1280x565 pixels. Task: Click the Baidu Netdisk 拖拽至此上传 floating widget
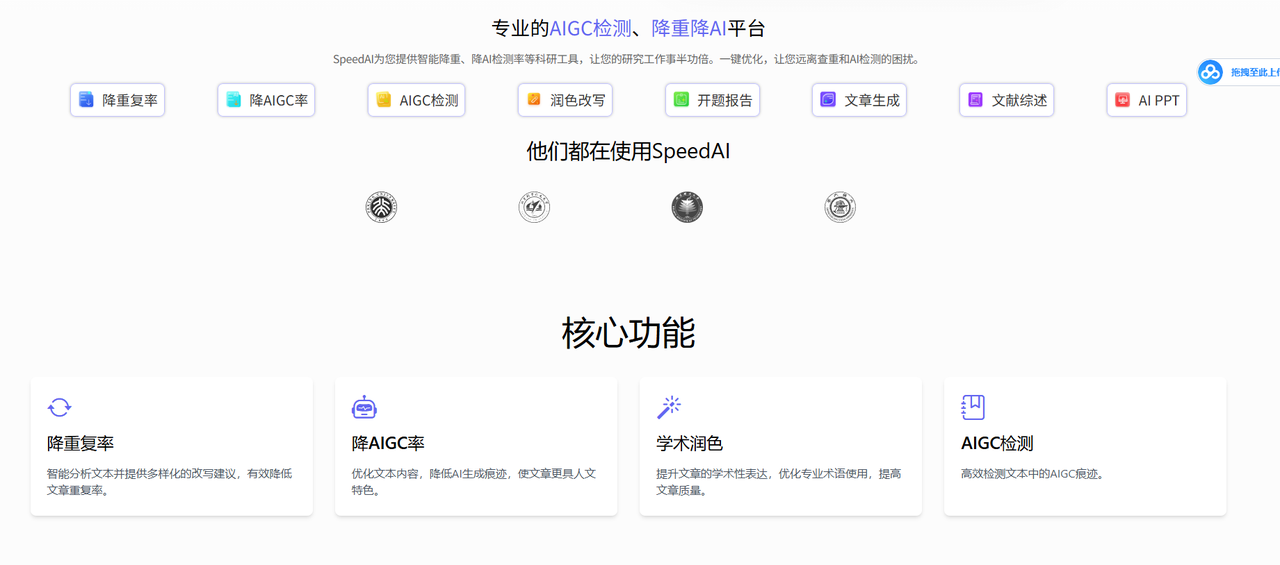[x=1239, y=72]
